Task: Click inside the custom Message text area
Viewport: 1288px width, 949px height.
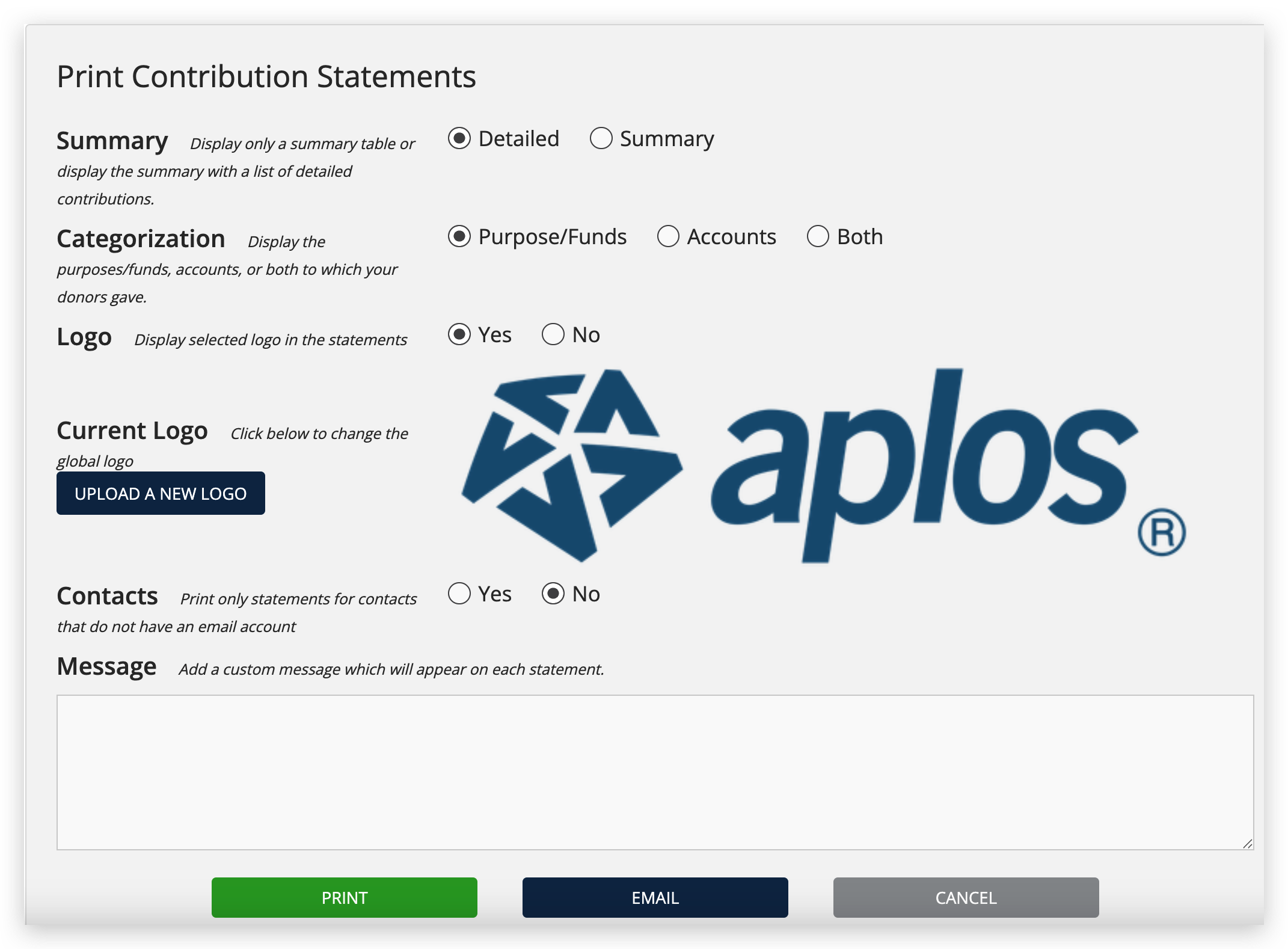Action: (655, 772)
